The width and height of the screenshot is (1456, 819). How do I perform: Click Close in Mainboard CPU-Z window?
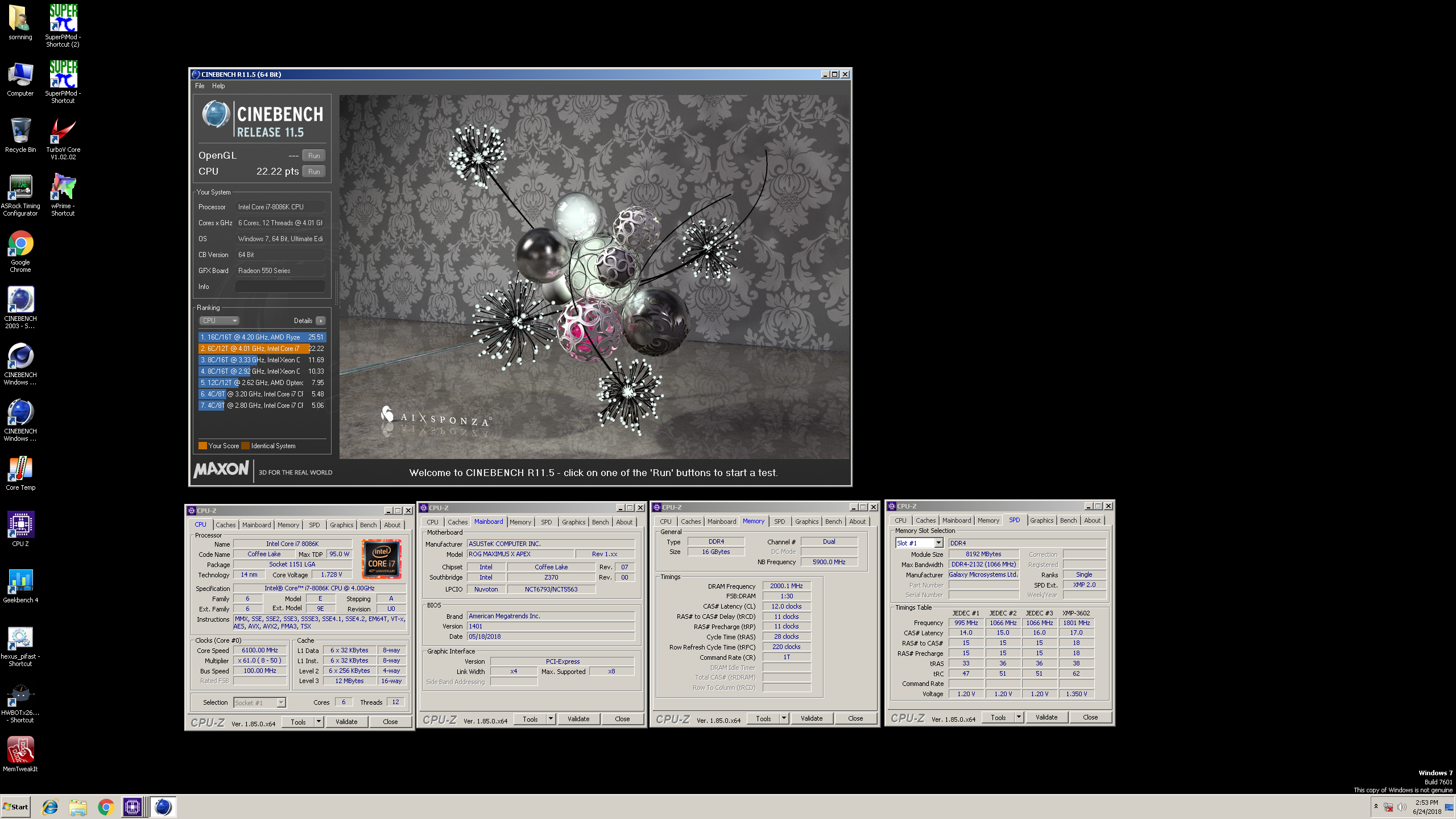pyautogui.click(x=622, y=719)
